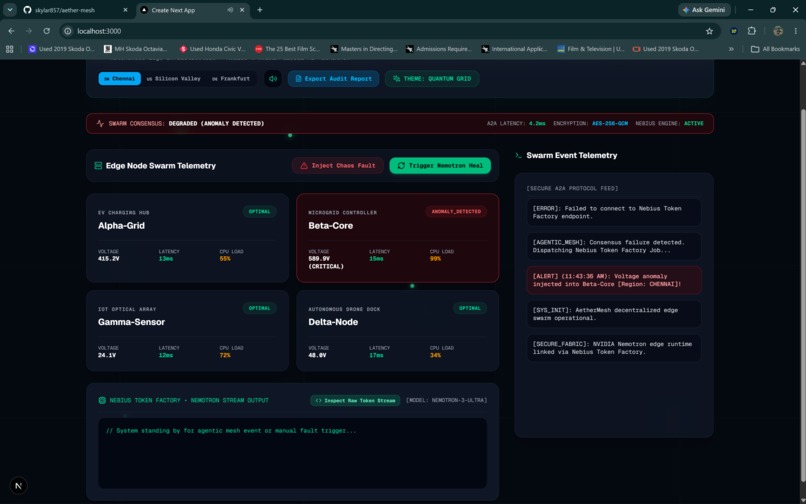The width and height of the screenshot is (806, 504).
Task: Open the tab search dropdown arrow
Action: [9, 10]
